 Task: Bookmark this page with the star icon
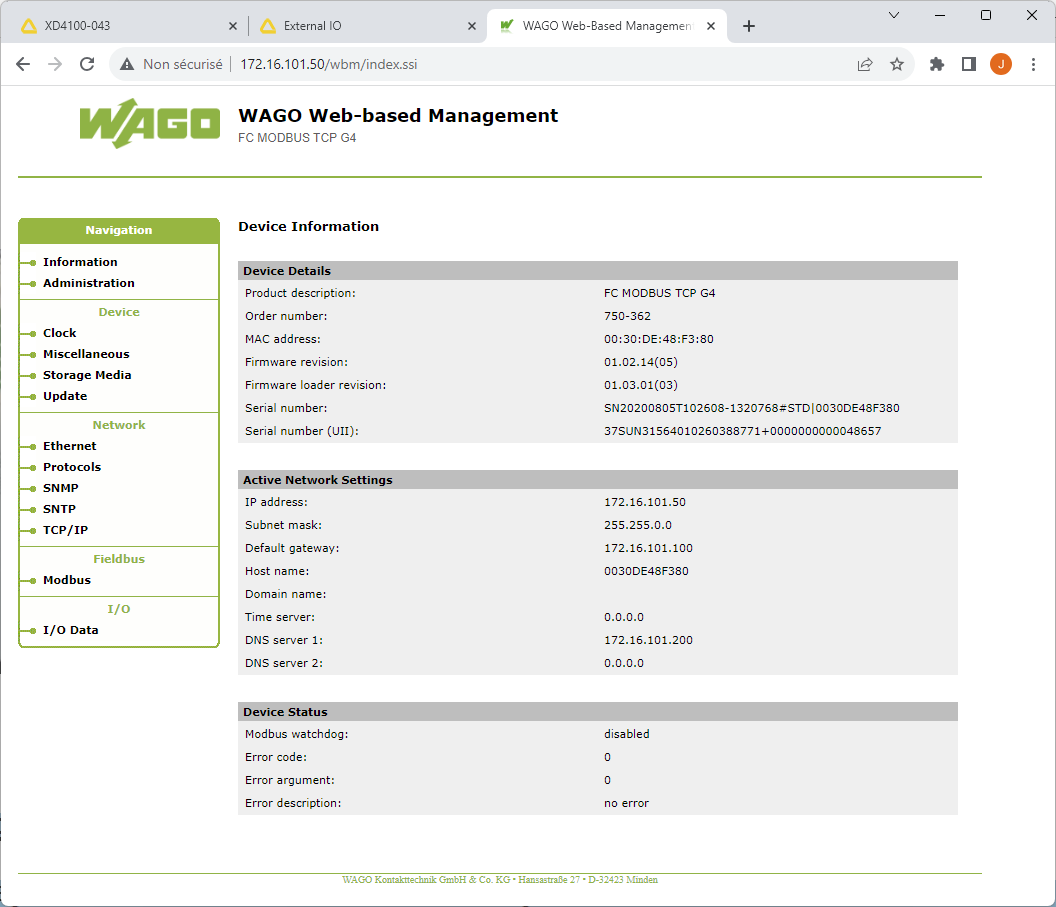click(x=897, y=64)
